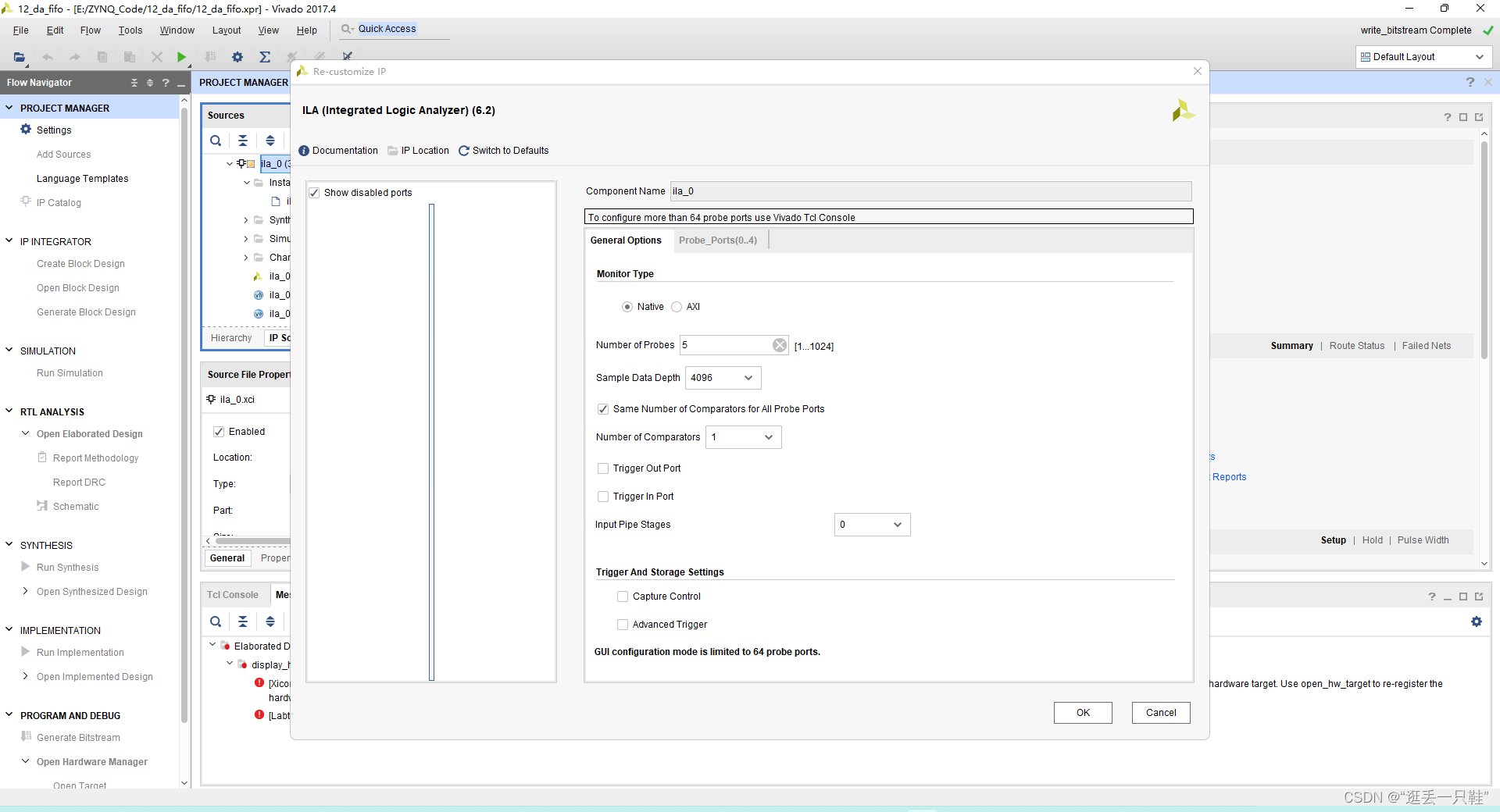Screen dimensions: 1500x812
Task: Switch to the Probe_Ports(0..4) tab
Action: point(717,240)
